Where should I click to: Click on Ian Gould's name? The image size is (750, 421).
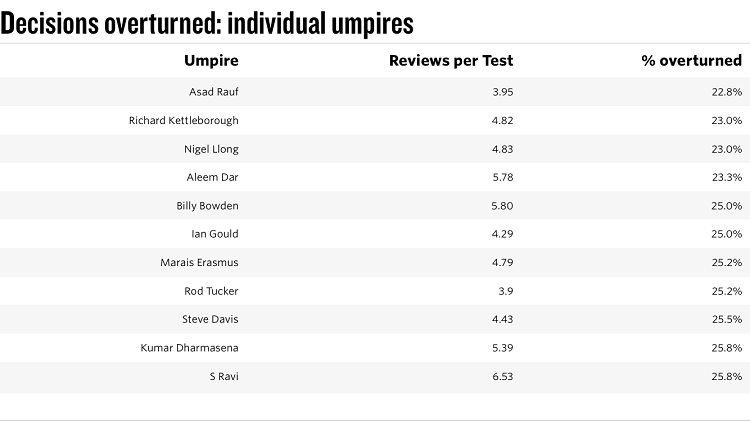[x=215, y=234]
